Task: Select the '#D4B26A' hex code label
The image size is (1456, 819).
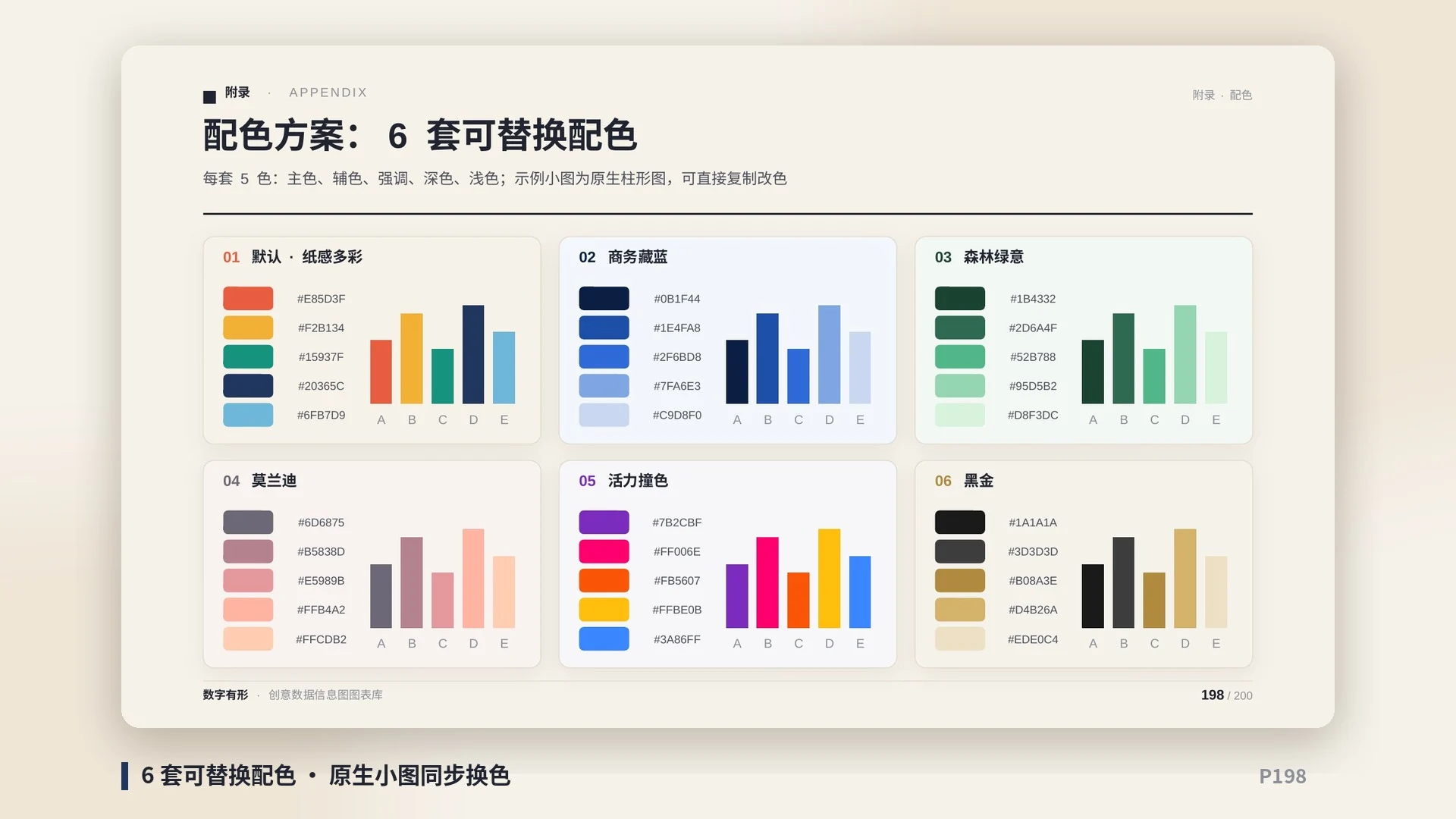Action: [1033, 610]
